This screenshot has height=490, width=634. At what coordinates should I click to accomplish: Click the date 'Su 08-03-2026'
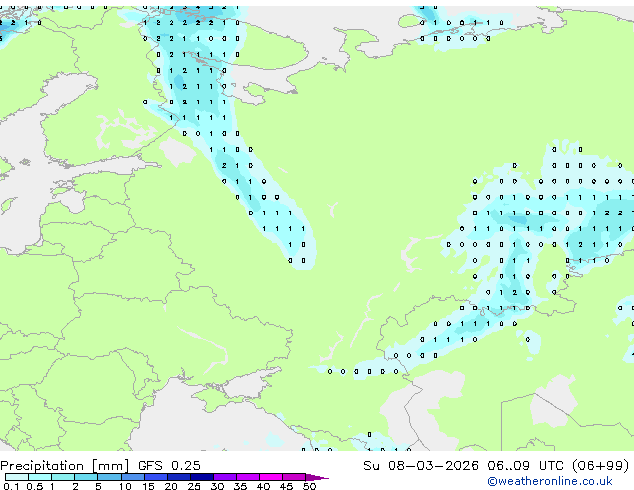pos(421,466)
